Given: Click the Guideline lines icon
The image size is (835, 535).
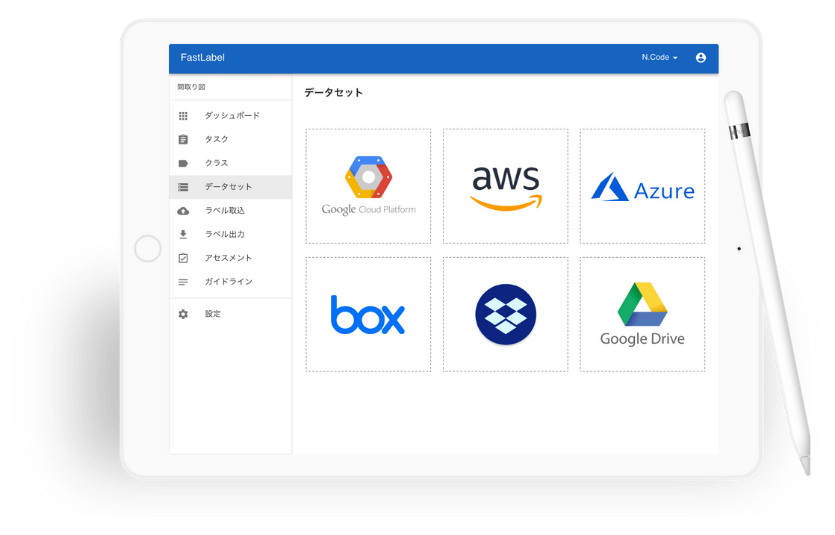Looking at the screenshot, I should (x=183, y=282).
